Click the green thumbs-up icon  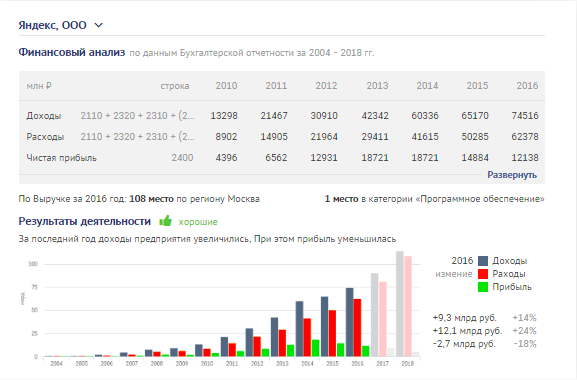pos(166,221)
